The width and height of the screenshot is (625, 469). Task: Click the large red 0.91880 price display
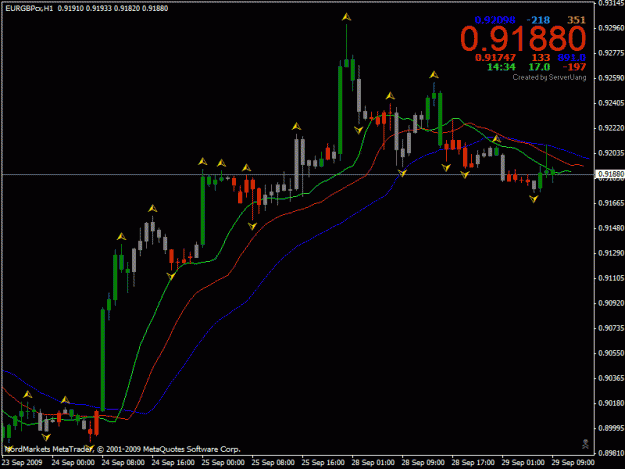pos(523,39)
